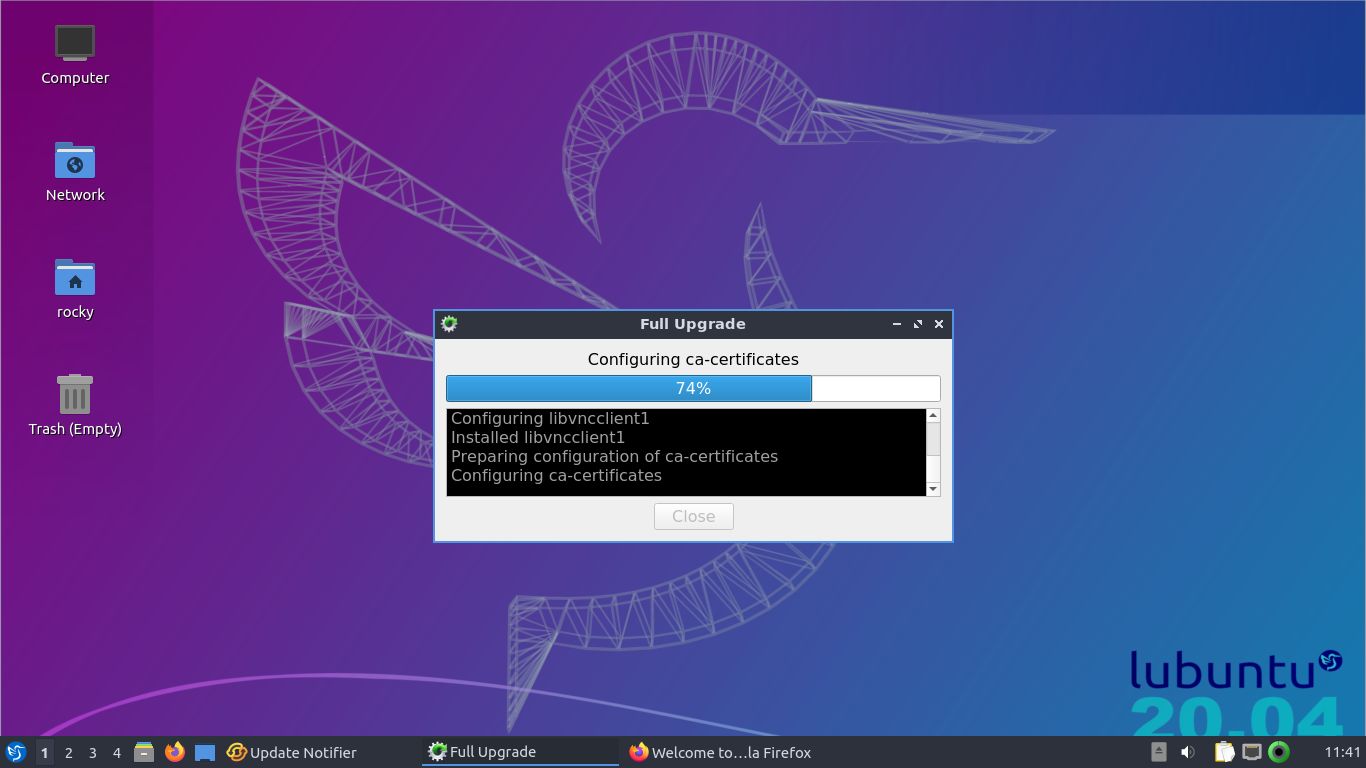Click the Full Upgrade window gear icon
The width and height of the screenshot is (1366, 768).
pos(449,324)
